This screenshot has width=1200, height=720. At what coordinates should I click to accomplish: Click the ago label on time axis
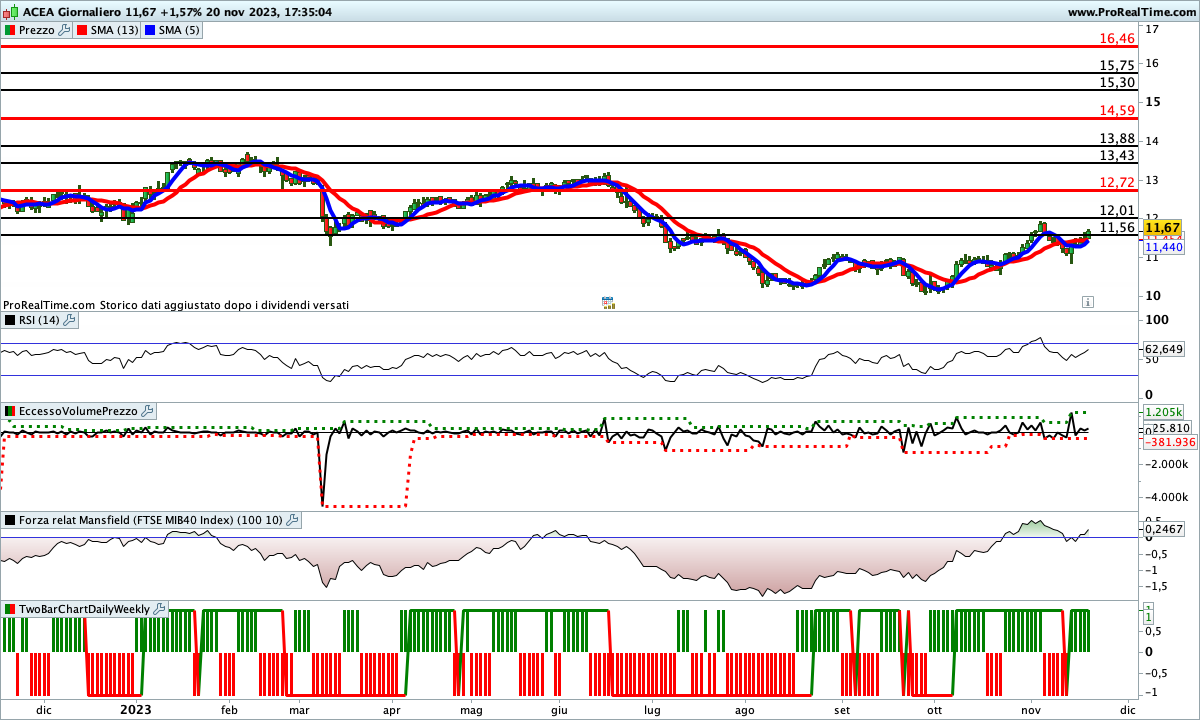click(744, 709)
